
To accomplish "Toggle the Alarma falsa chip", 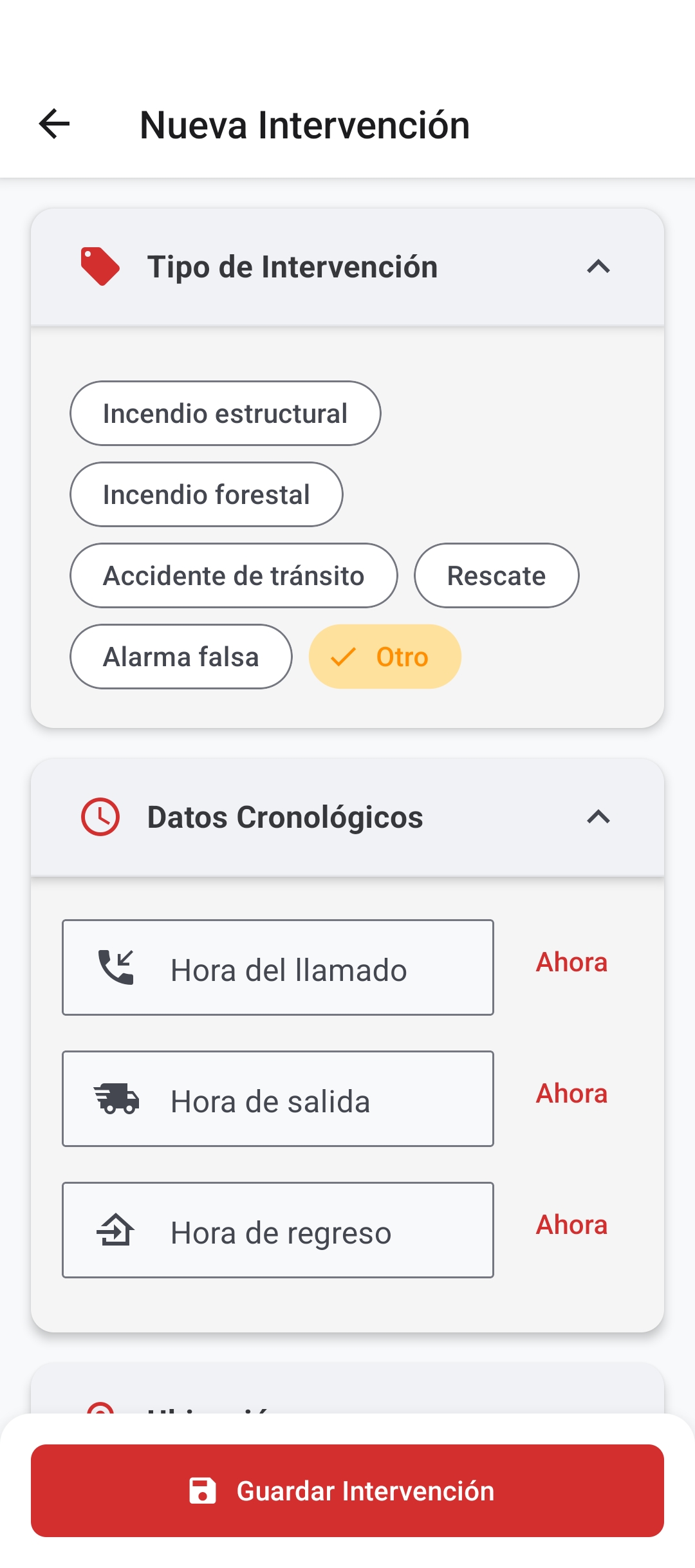I will [181, 657].
